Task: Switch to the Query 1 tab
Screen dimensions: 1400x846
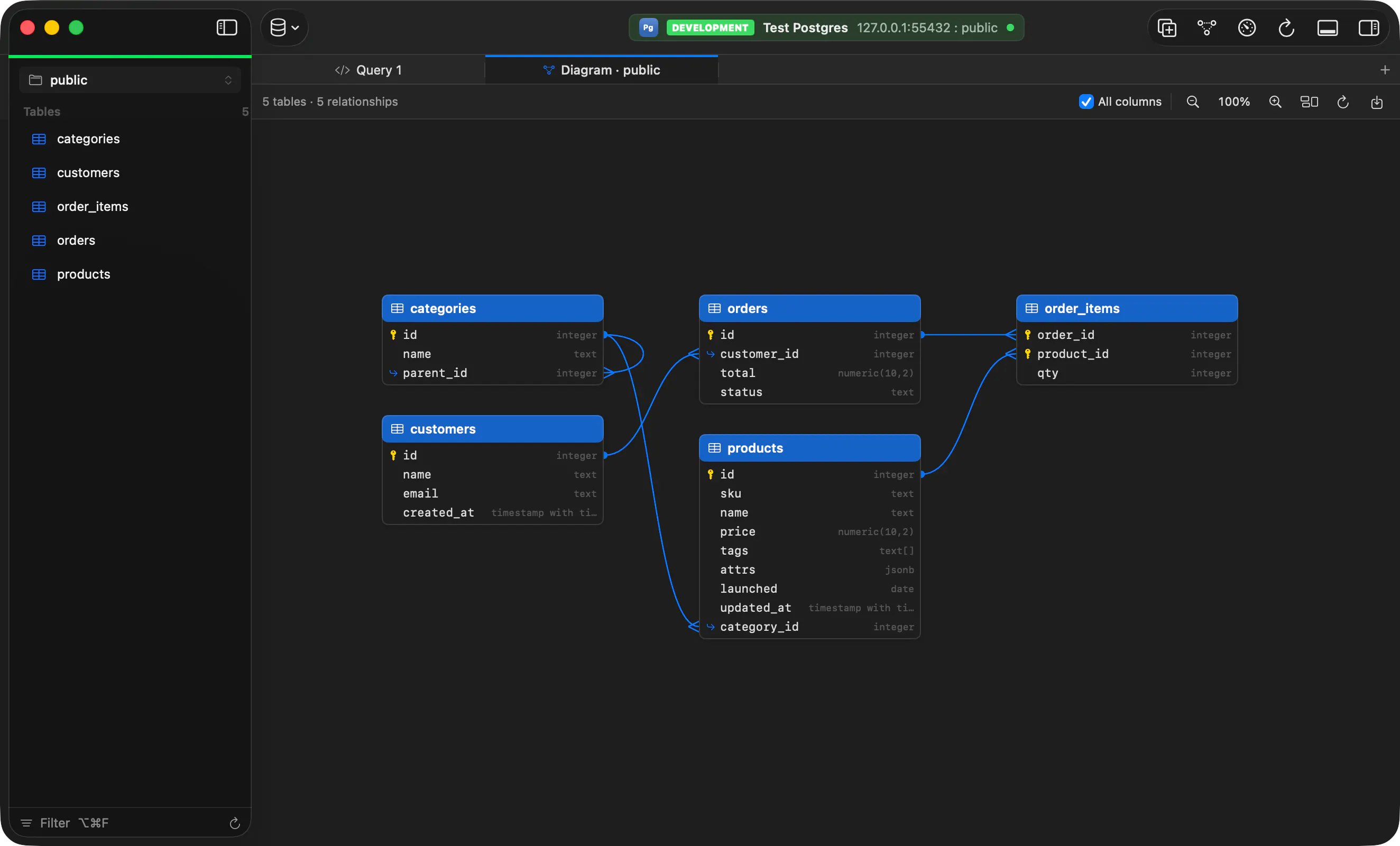Action: [368, 70]
